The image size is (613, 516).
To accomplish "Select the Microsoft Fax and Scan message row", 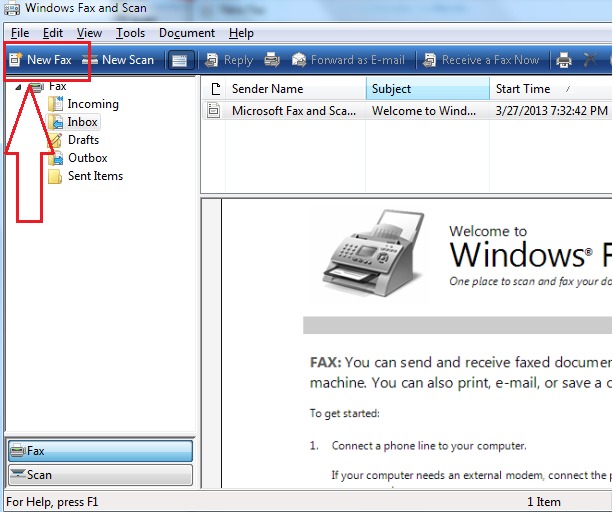I will 407,111.
